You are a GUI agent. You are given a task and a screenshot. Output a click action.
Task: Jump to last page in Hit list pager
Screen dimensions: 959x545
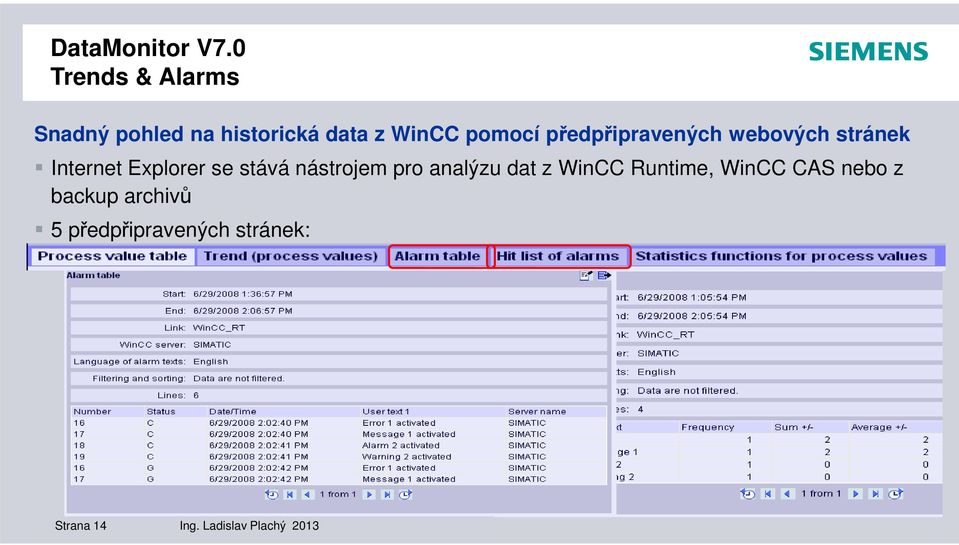(x=875, y=494)
